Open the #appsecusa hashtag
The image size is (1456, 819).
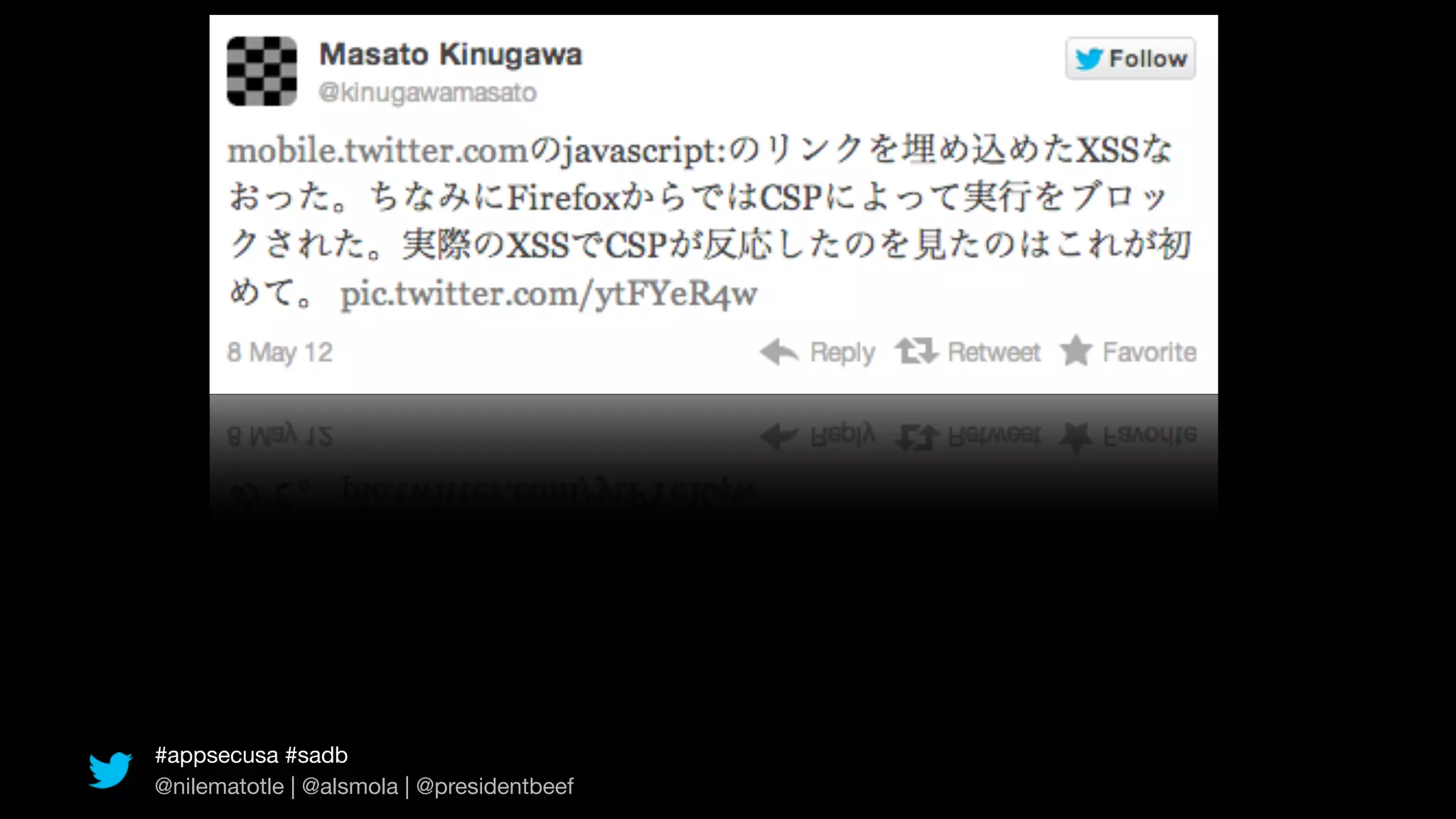pyautogui.click(x=216, y=756)
